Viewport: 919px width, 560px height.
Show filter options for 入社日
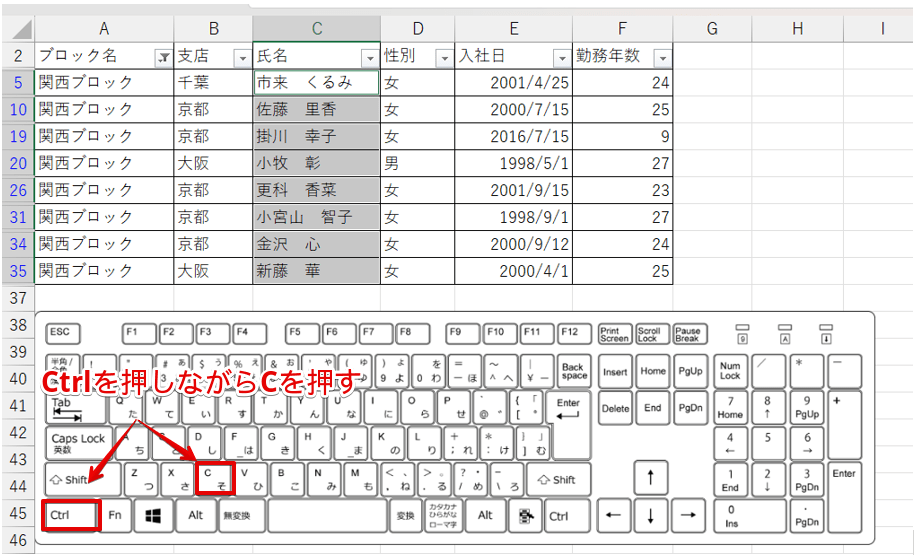pos(561,58)
